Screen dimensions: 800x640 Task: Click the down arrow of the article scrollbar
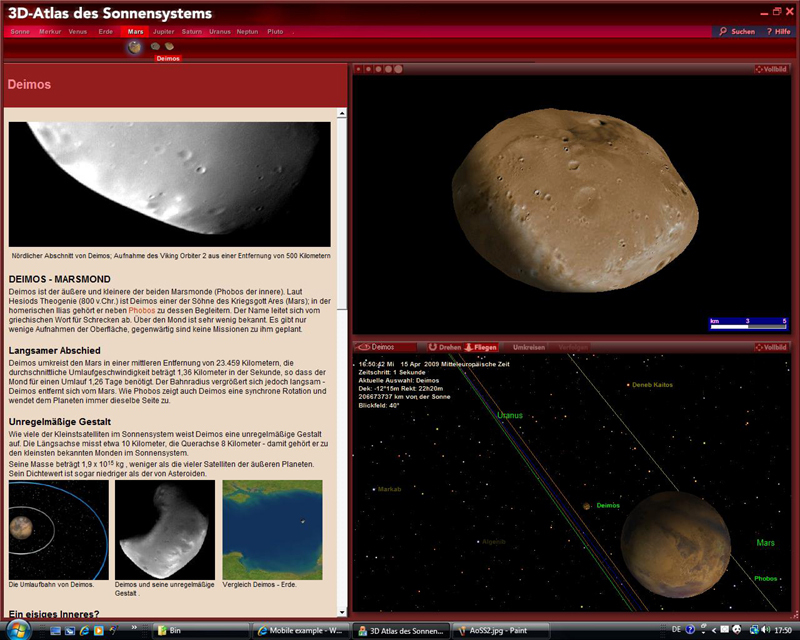(x=342, y=612)
